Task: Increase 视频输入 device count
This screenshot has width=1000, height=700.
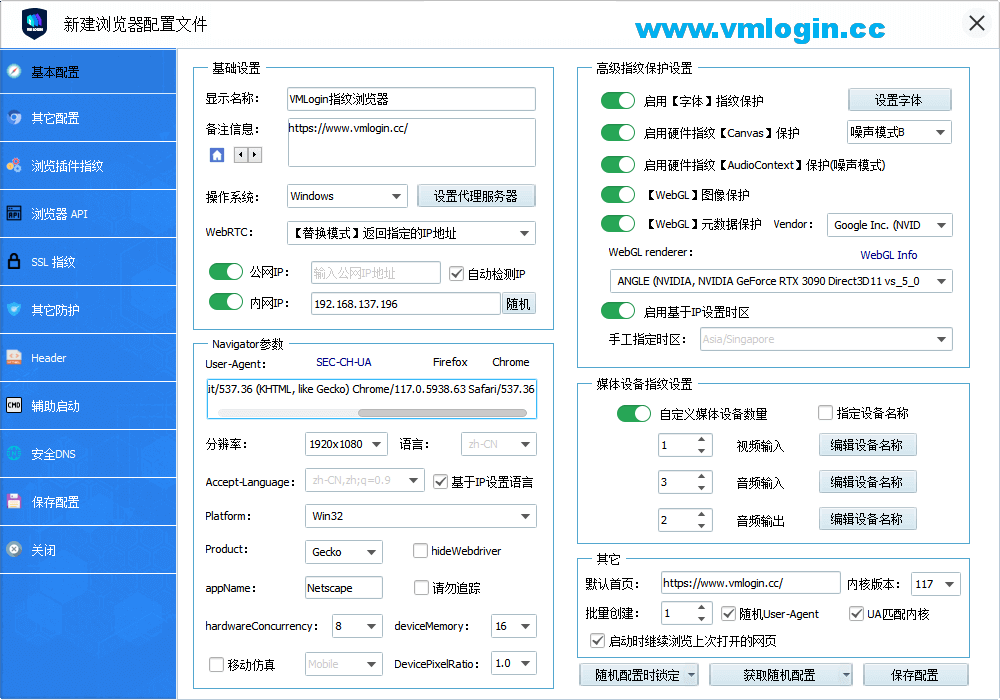Action: 702,439
